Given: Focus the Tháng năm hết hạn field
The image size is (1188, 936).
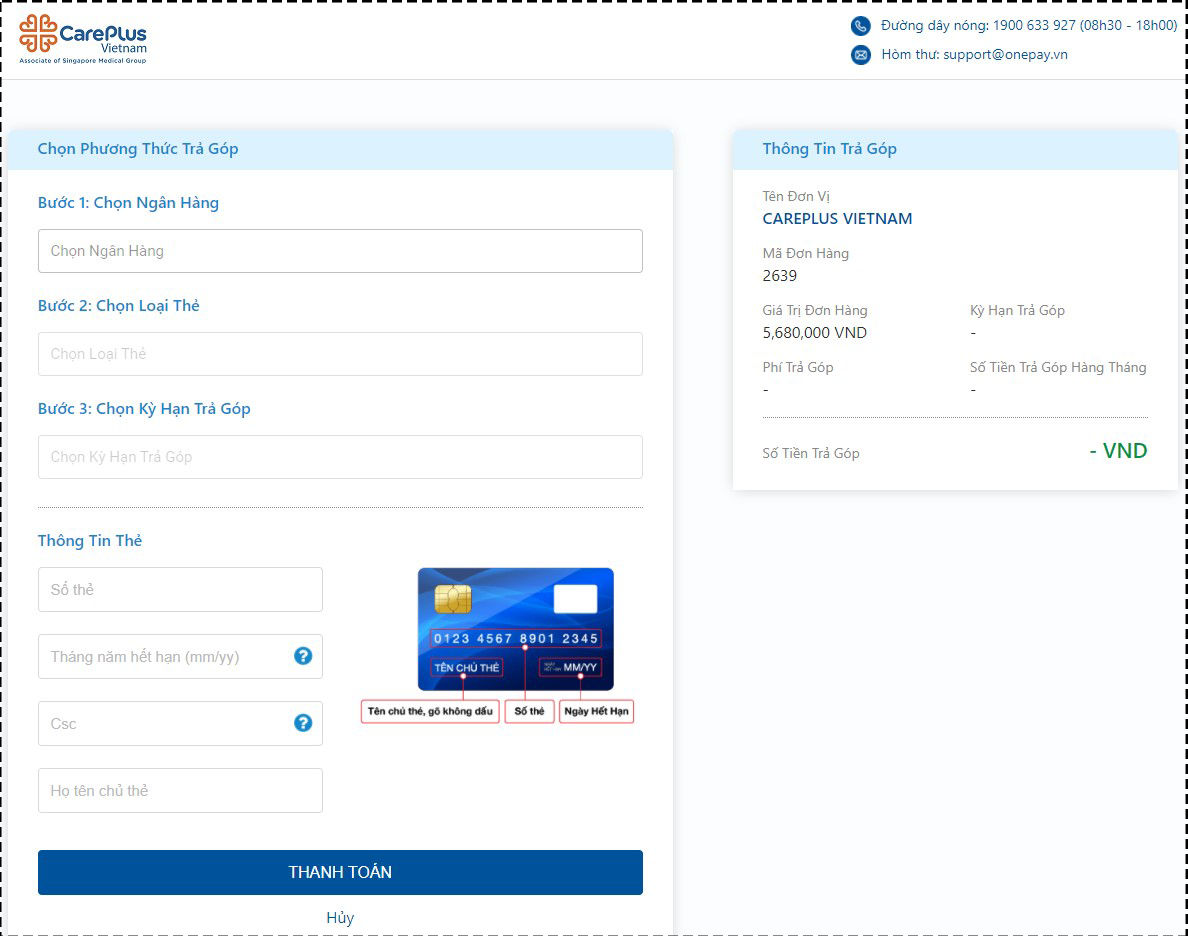Looking at the screenshot, I should [180, 656].
